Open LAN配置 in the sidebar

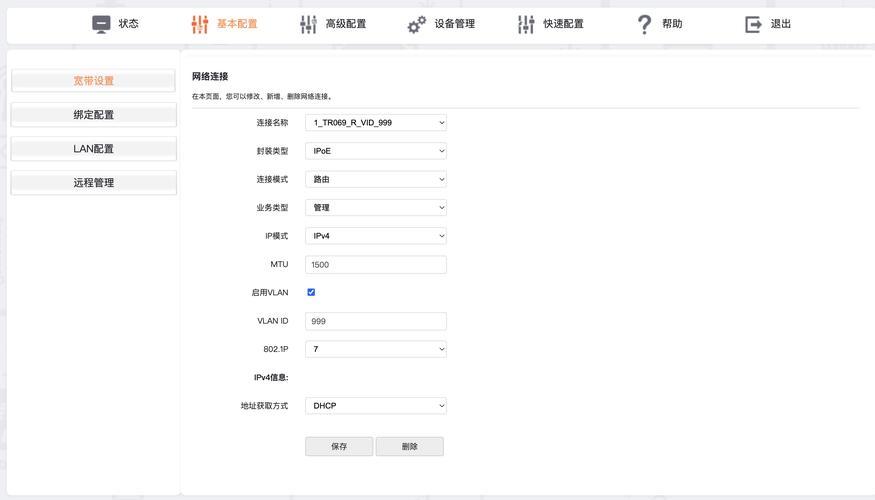tap(93, 148)
